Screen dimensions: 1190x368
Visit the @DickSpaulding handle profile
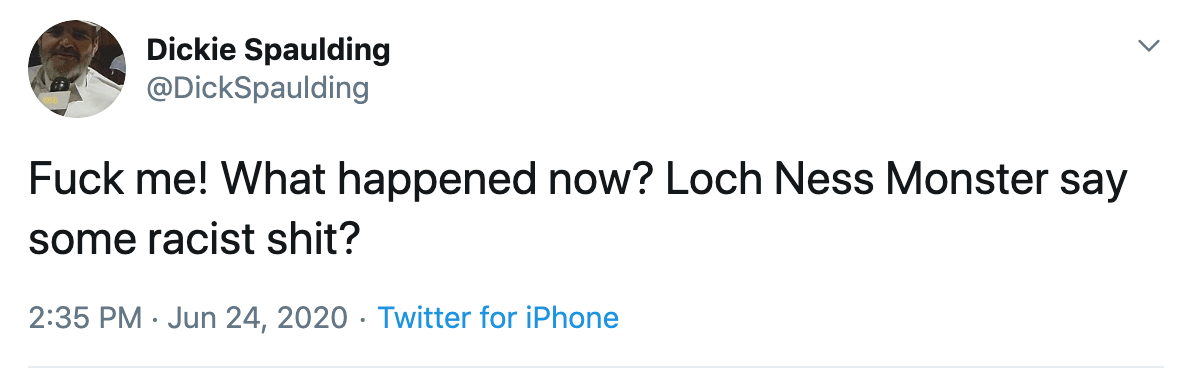(257, 88)
